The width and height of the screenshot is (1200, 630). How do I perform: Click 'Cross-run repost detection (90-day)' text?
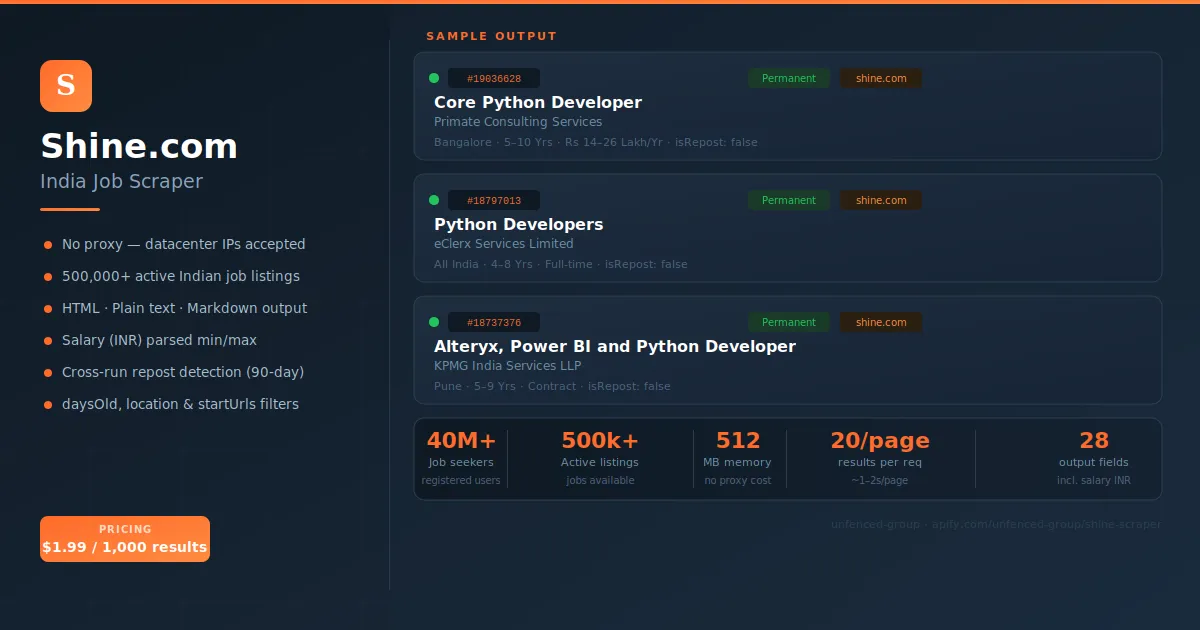click(183, 372)
